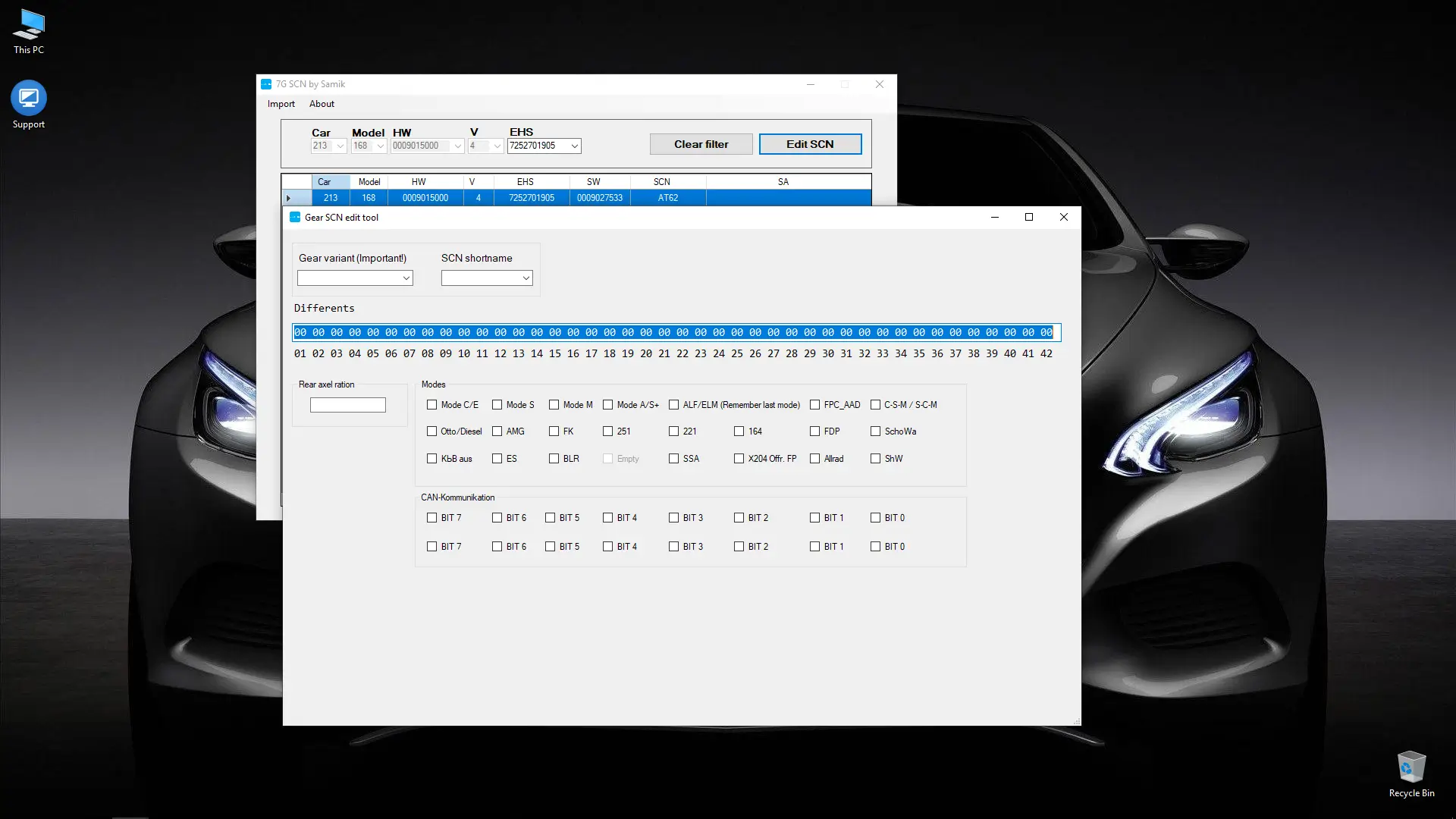Click the Gear SCN edit tool title icon

tap(295, 217)
